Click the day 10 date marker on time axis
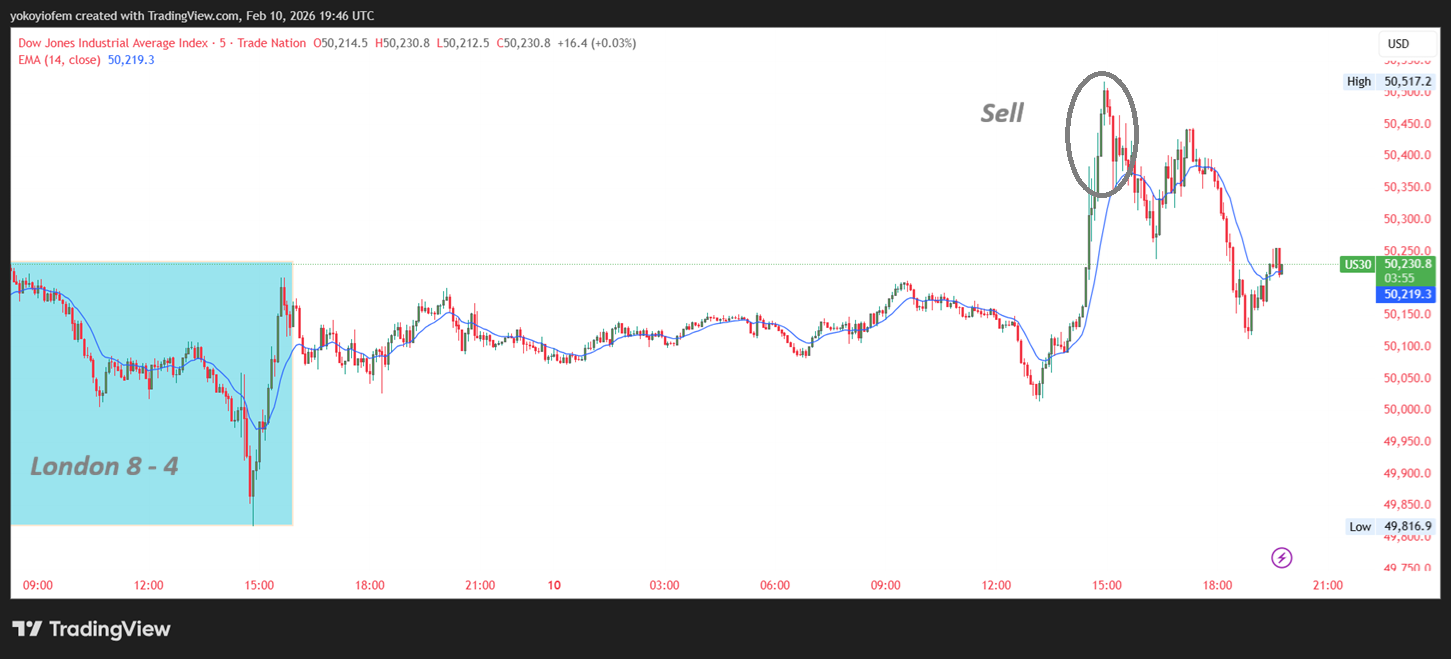The image size is (1451, 659). [554, 585]
